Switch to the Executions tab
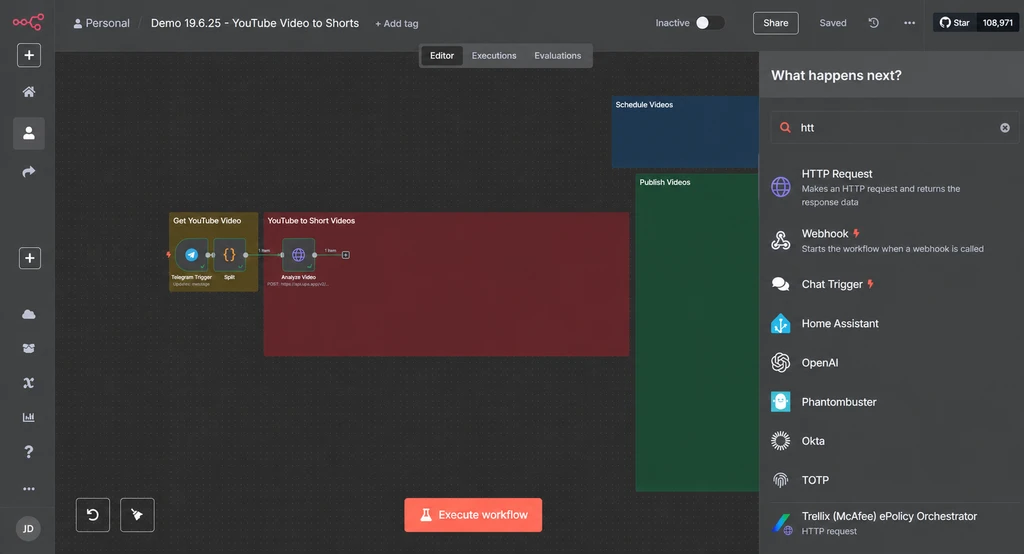This screenshot has width=1024, height=554. point(494,56)
